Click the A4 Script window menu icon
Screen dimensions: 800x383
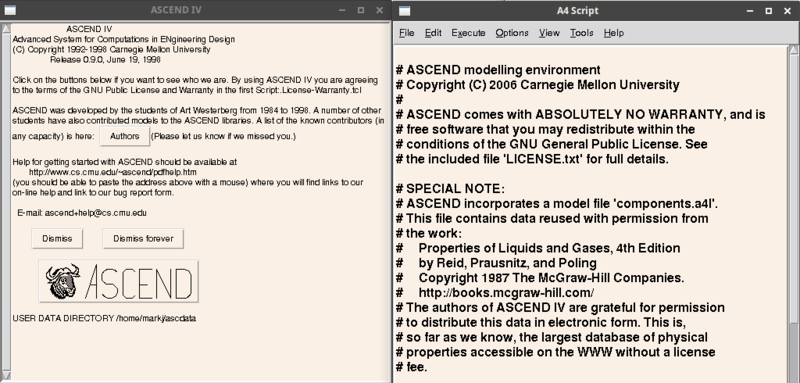point(405,10)
